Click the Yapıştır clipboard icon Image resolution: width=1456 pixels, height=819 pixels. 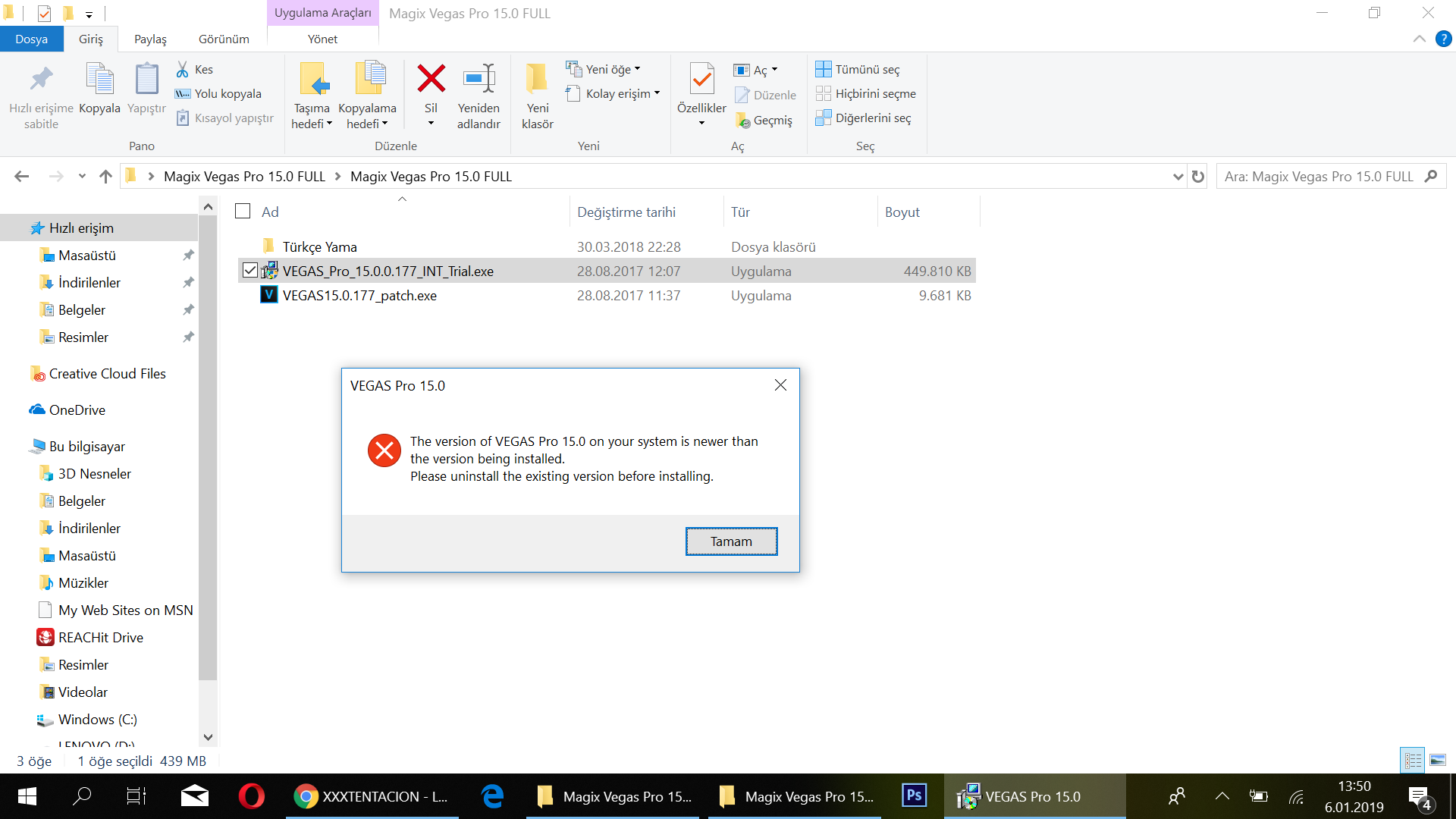(x=146, y=79)
